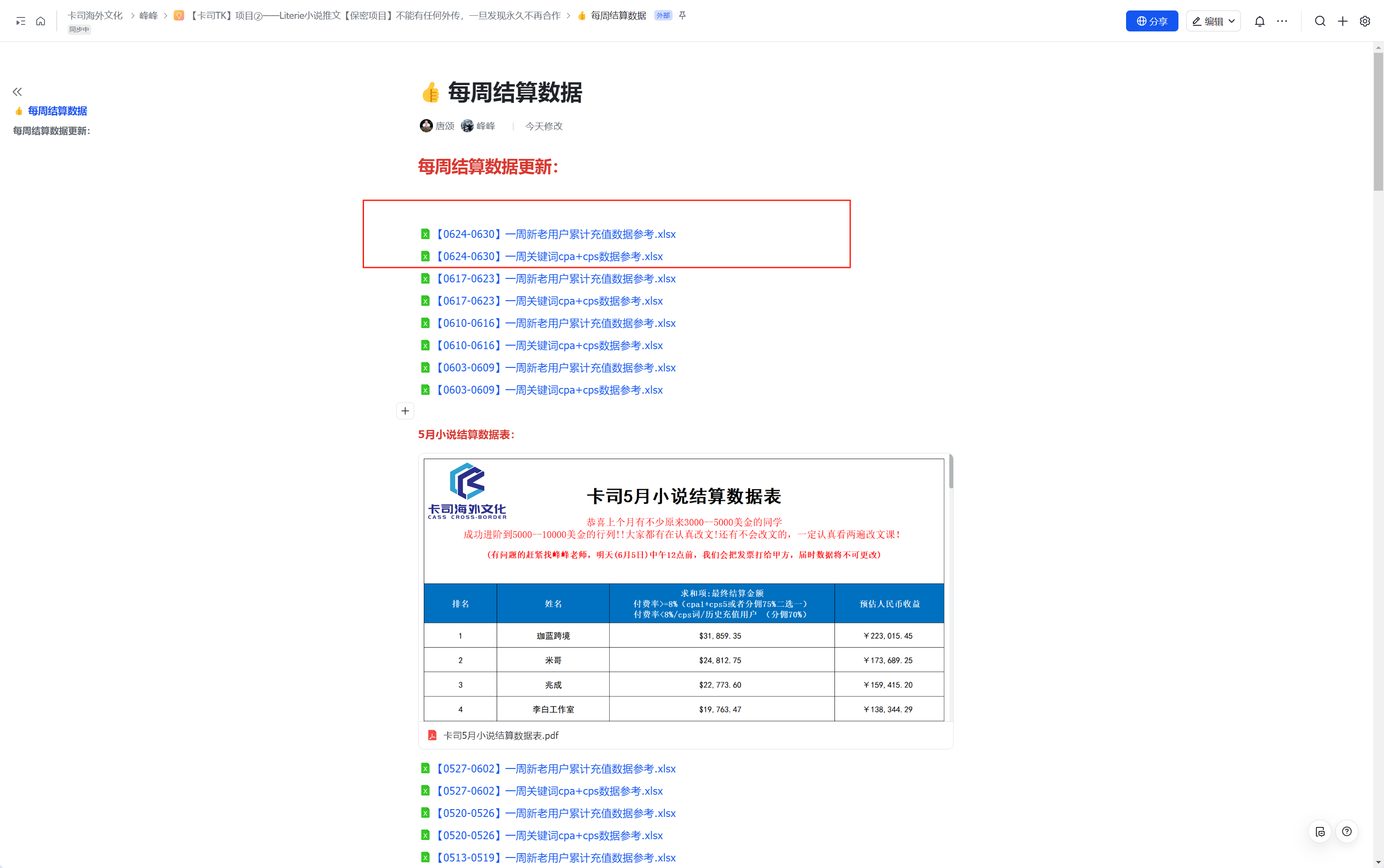
Task: Open 【0624-0630】一周新老用户累计充值数据参考.xlsx
Action: (x=555, y=234)
